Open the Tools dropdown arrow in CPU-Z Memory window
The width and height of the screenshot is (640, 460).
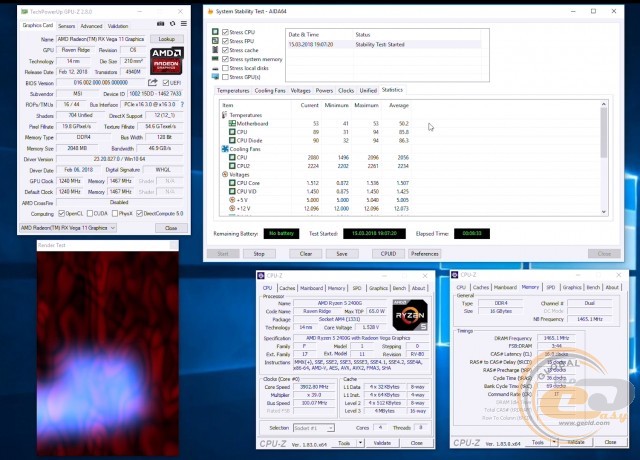pos(554,442)
